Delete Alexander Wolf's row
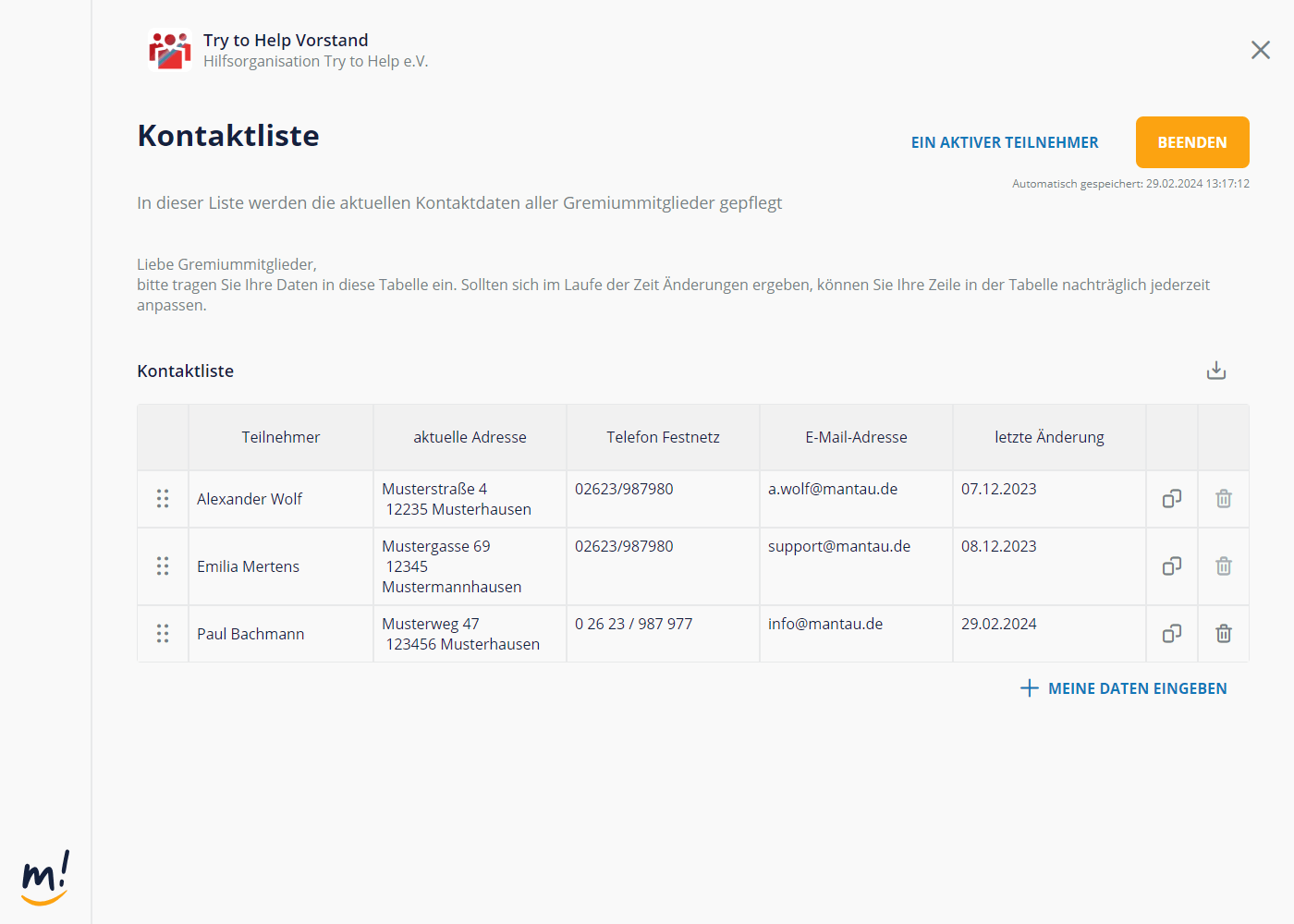This screenshot has width=1294, height=924. click(x=1223, y=499)
